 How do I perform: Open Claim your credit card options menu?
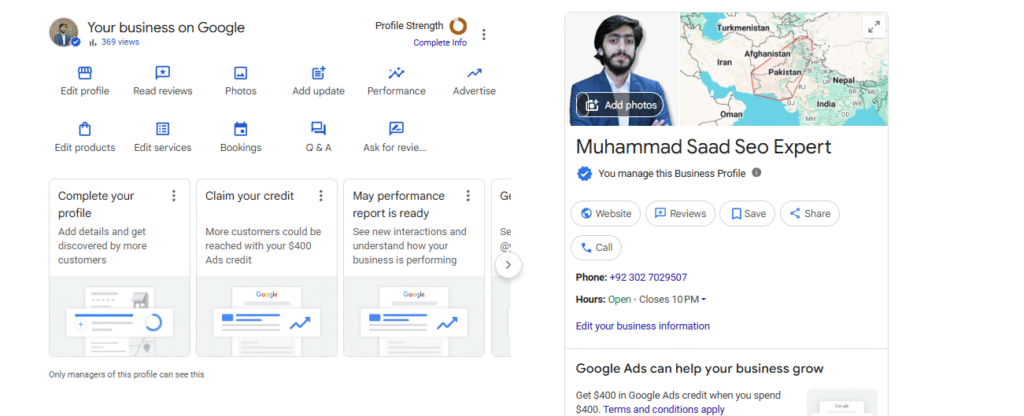(x=321, y=196)
